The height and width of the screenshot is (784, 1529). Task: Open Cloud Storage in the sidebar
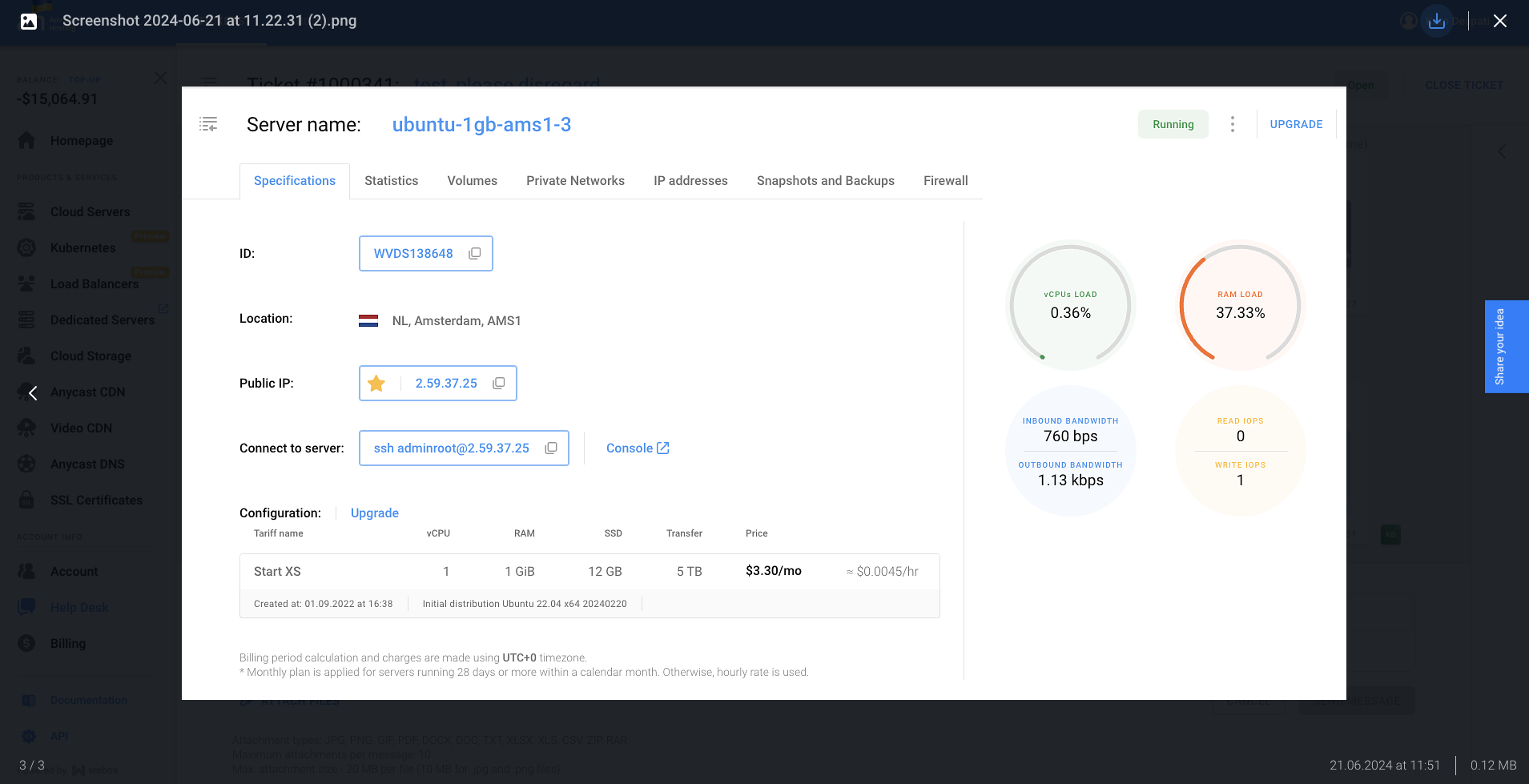click(x=91, y=356)
